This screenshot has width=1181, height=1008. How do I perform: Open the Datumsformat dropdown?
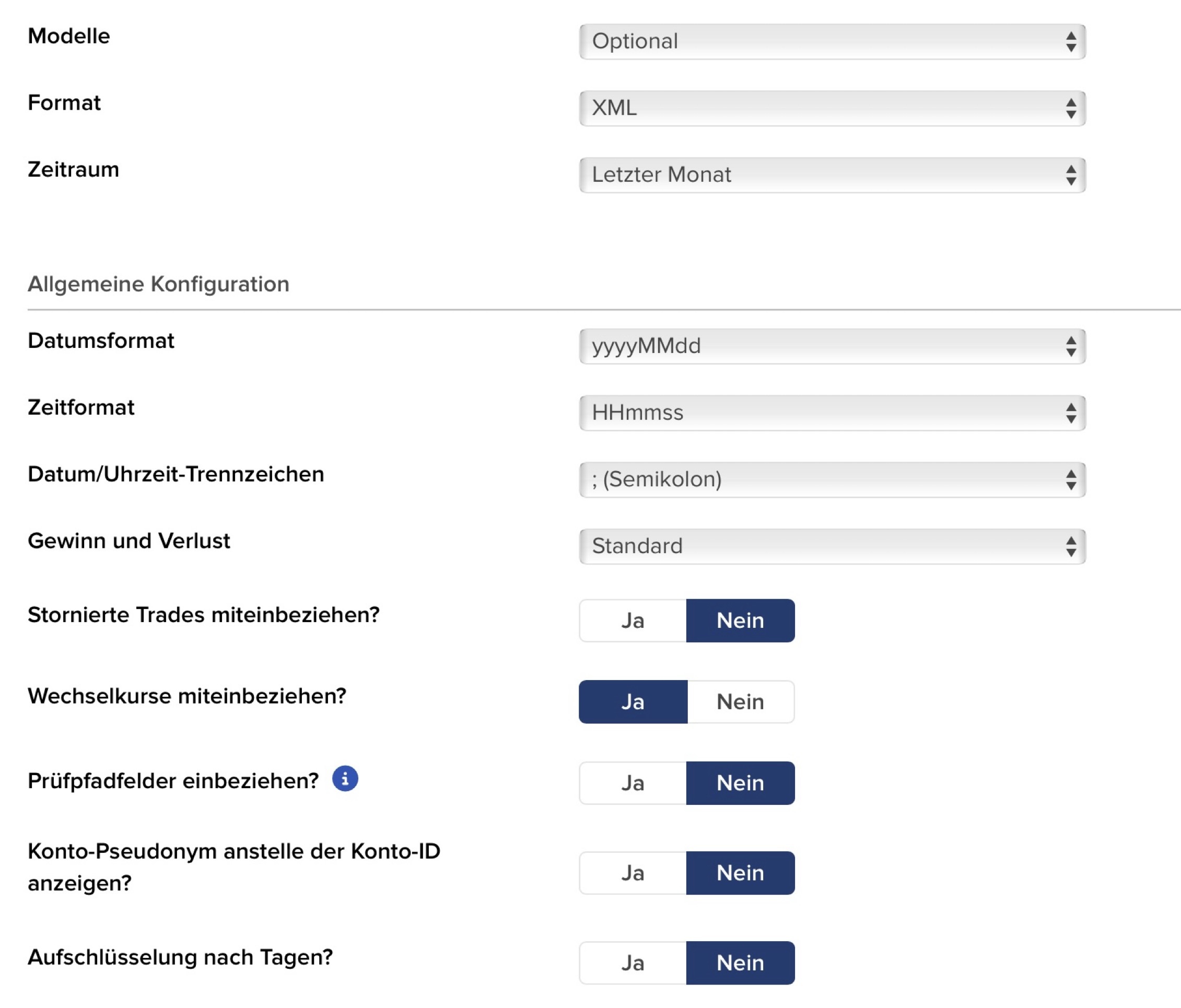pos(832,346)
